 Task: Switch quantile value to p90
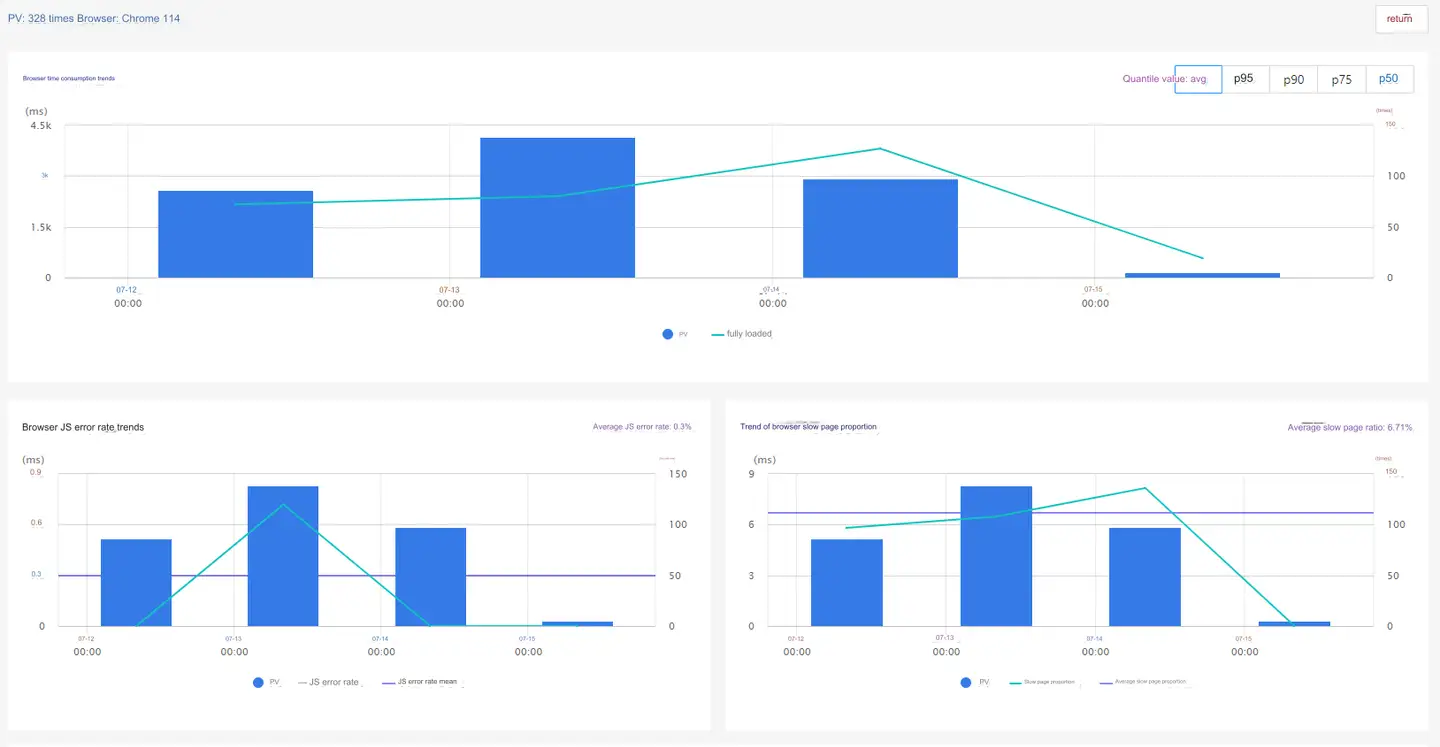[x=1294, y=79]
